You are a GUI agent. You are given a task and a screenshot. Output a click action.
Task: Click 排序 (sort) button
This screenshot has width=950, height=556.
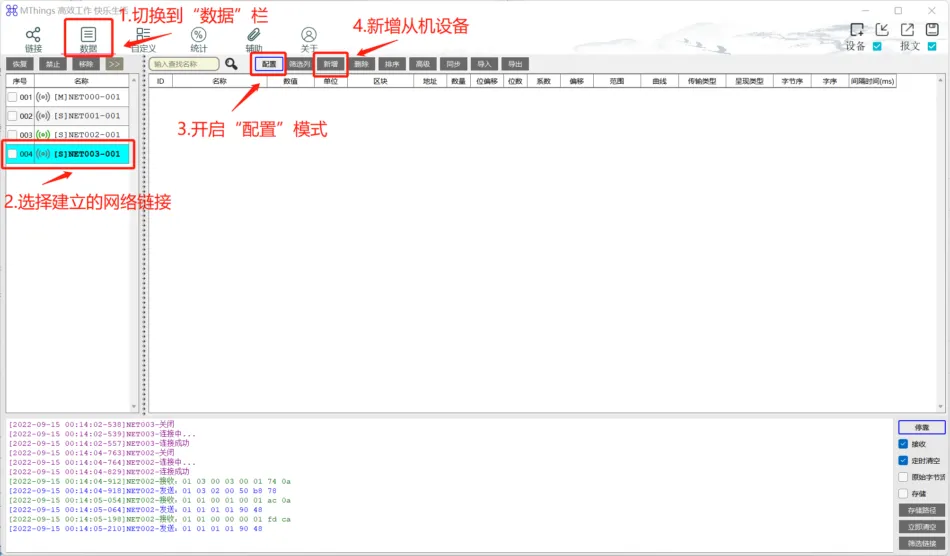click(392, 64)
